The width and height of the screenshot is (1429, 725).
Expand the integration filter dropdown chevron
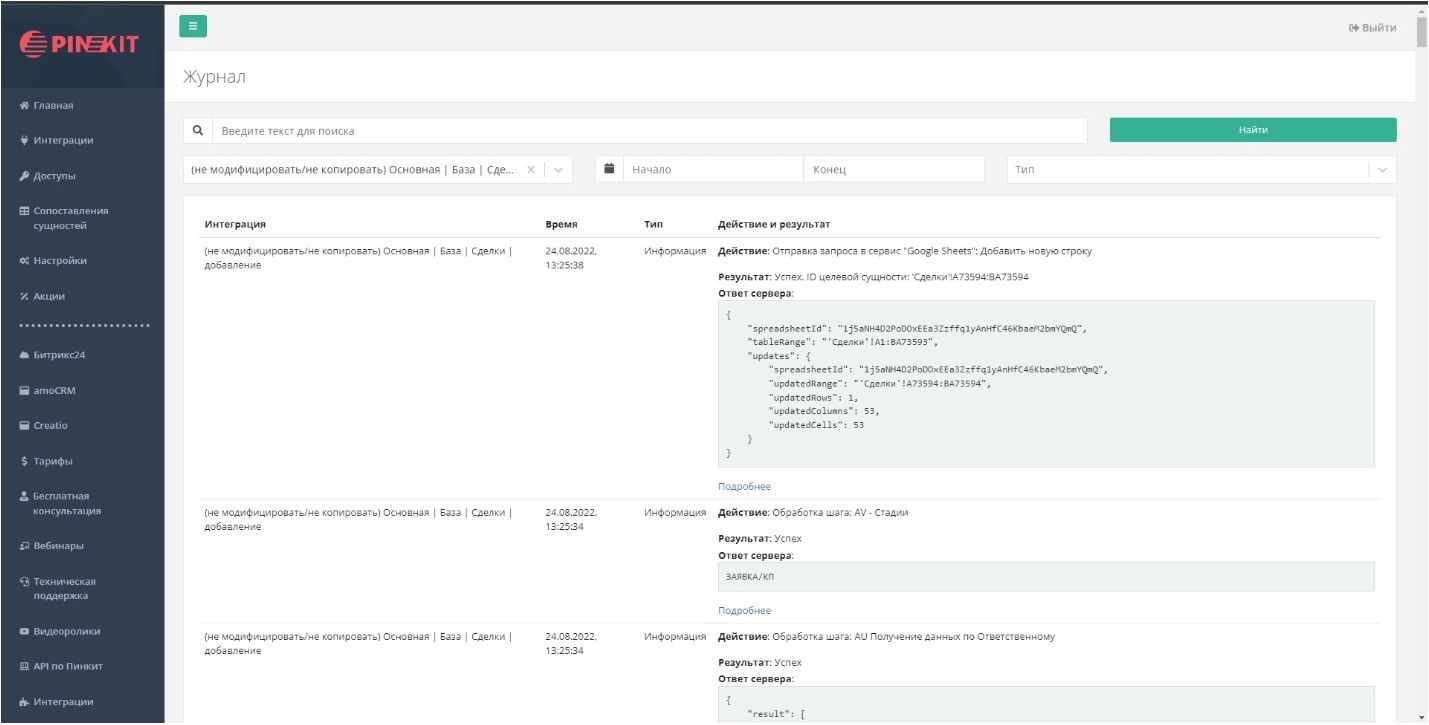(x=558, y=170)
